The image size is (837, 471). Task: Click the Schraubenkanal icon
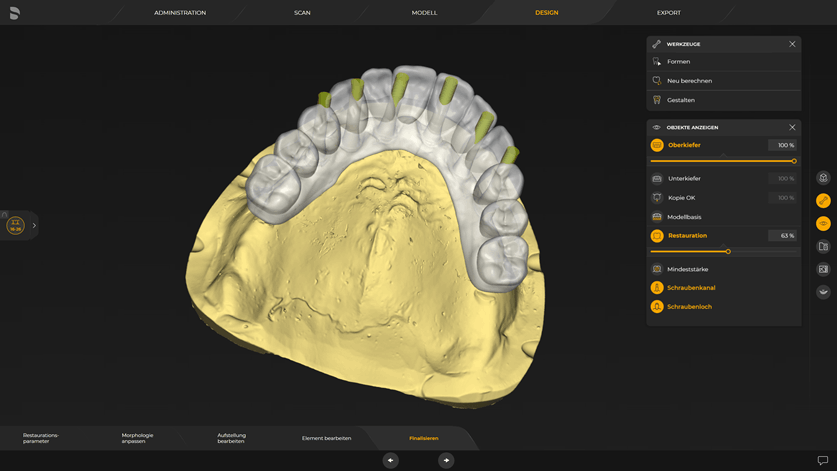[x=657, y=288]
